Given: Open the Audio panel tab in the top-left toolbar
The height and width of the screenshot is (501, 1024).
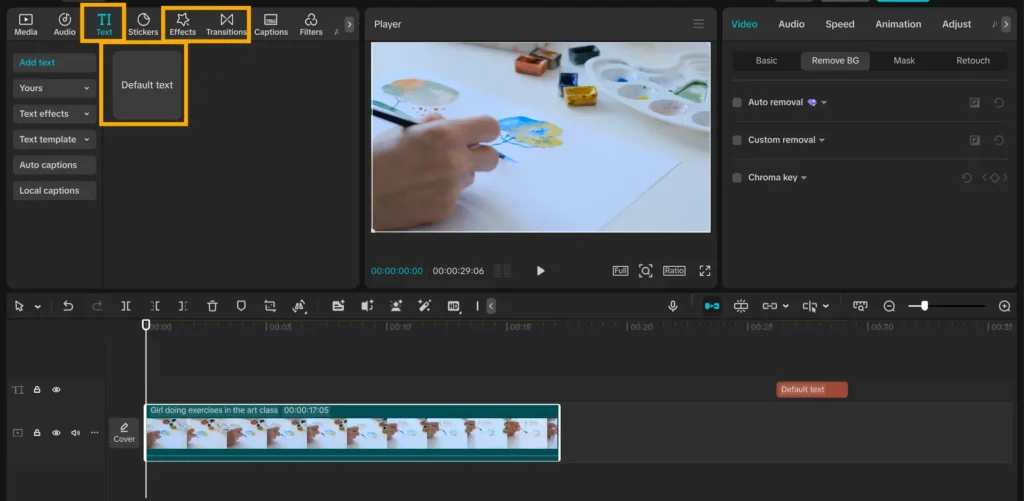Looking at the screenshot, I should (x=65, y=24).
